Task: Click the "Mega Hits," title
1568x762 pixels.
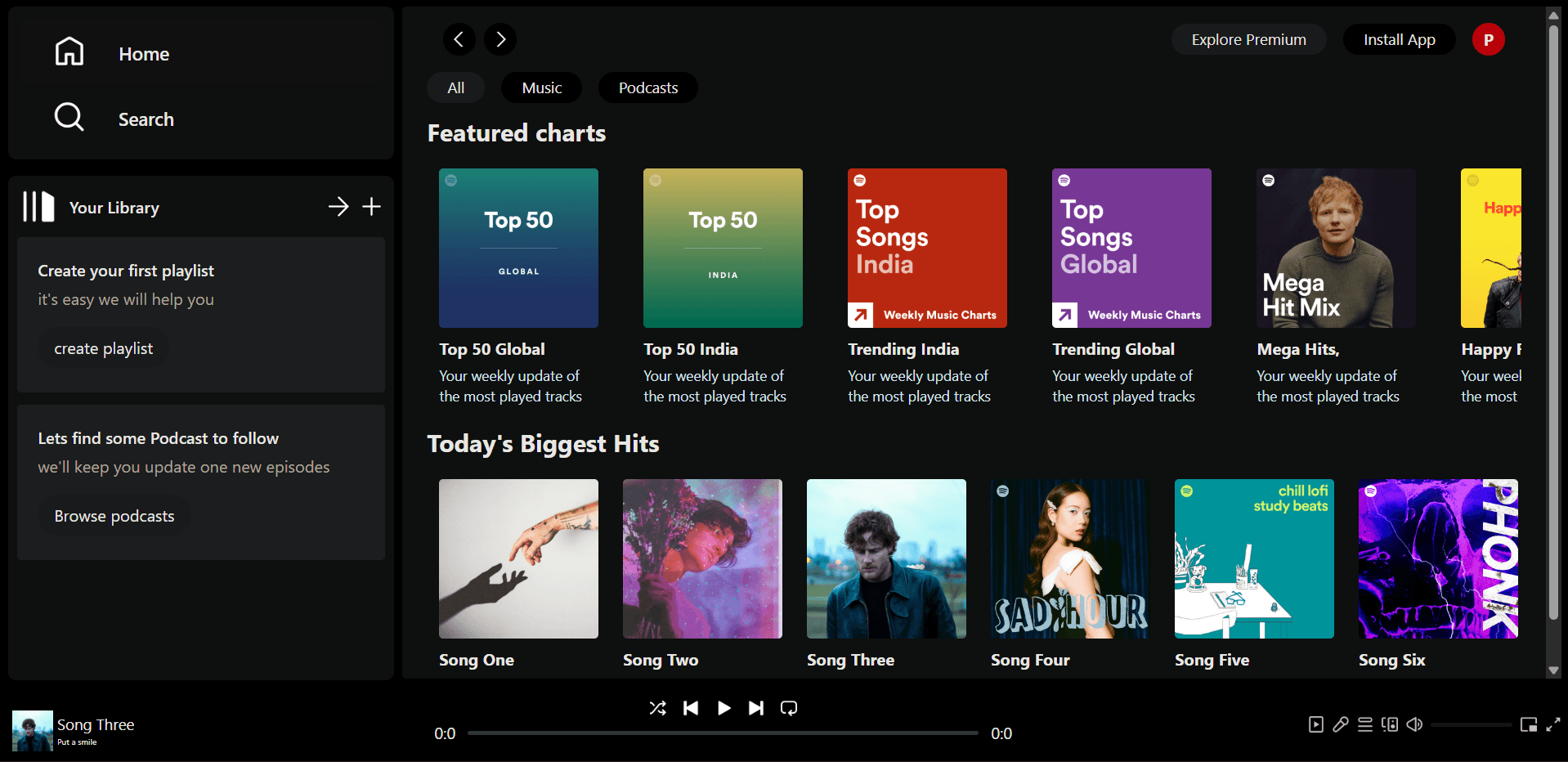Action: pos(1298,349)
